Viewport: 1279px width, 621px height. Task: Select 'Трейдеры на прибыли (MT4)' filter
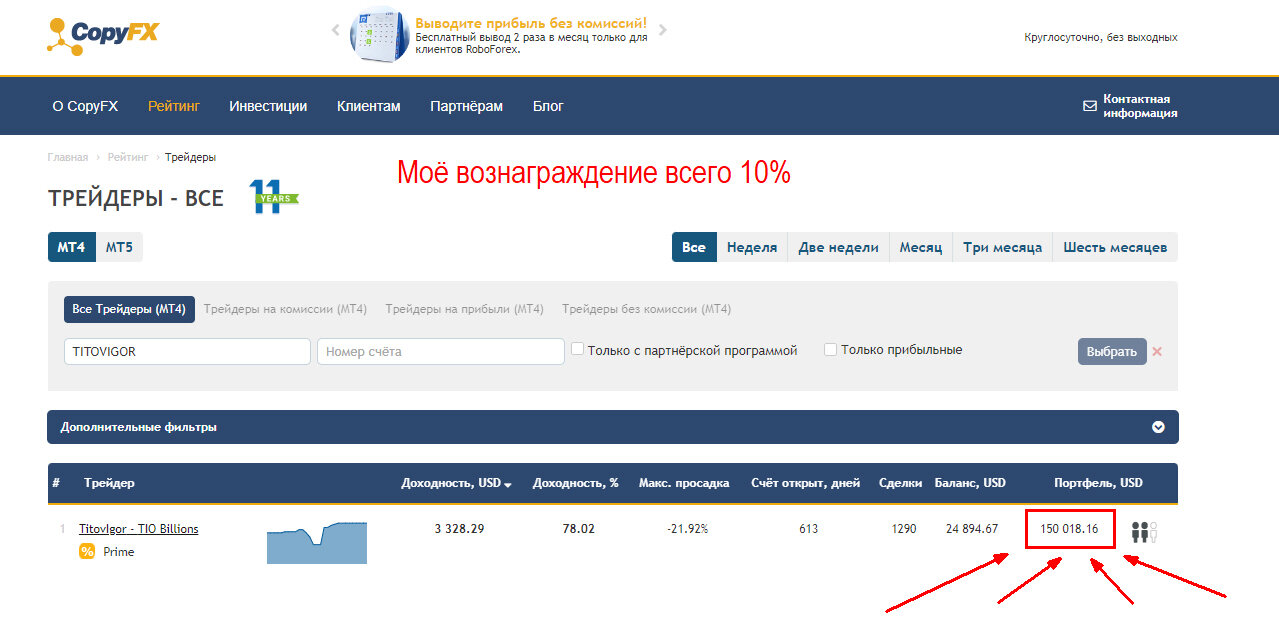coord(464,310)
